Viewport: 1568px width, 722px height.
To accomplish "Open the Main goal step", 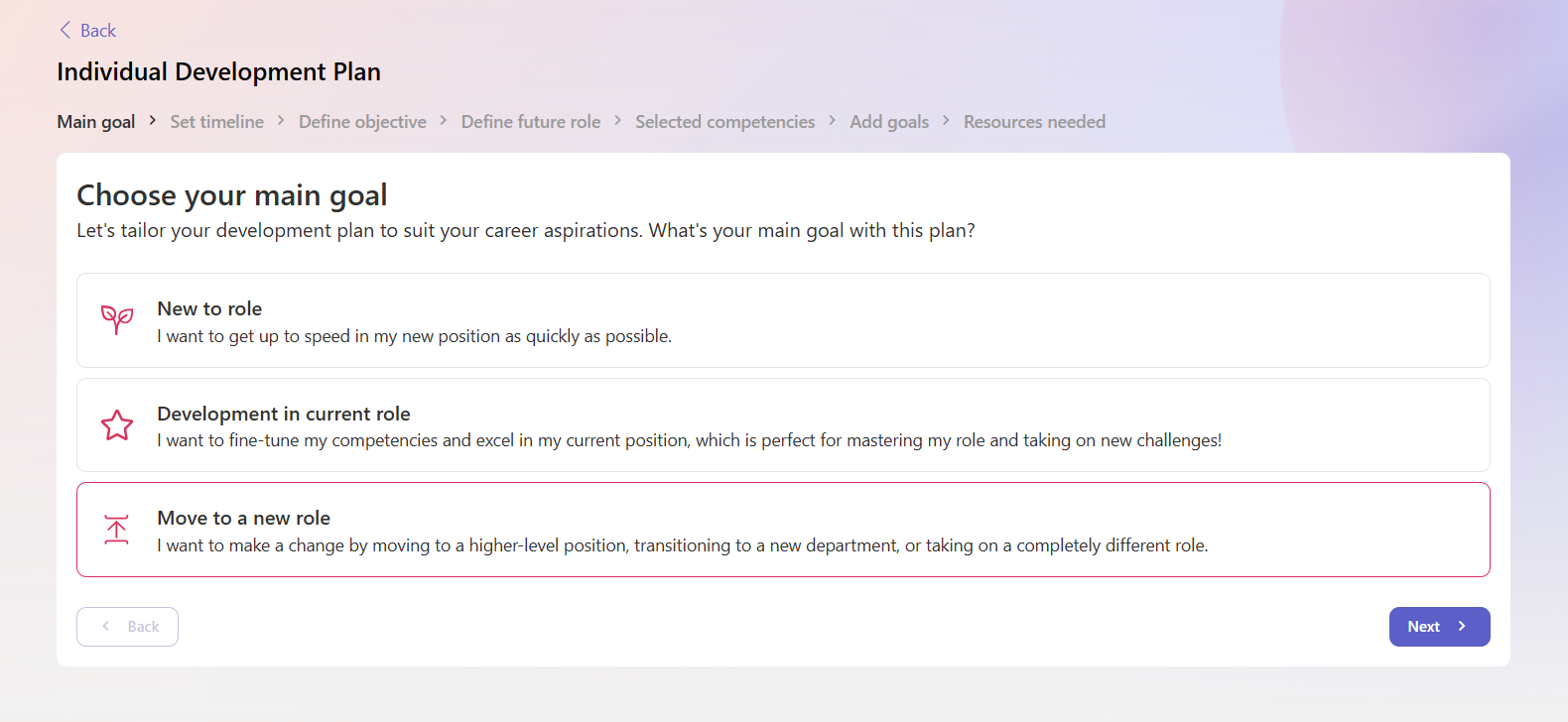I will pos(96,122).
